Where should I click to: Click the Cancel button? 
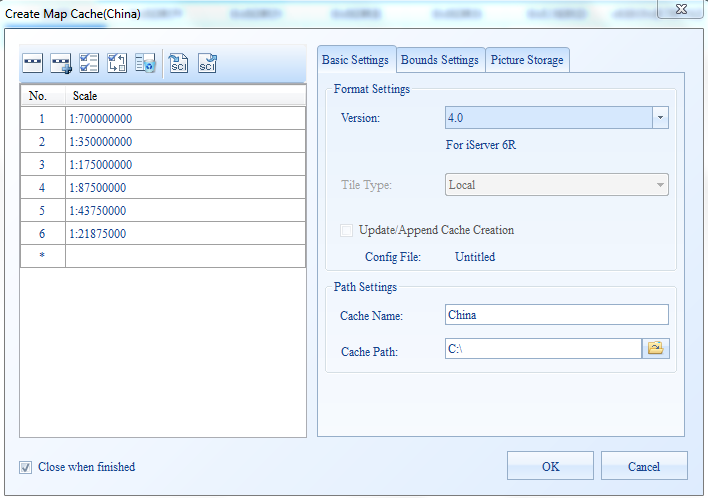point(644,466)
